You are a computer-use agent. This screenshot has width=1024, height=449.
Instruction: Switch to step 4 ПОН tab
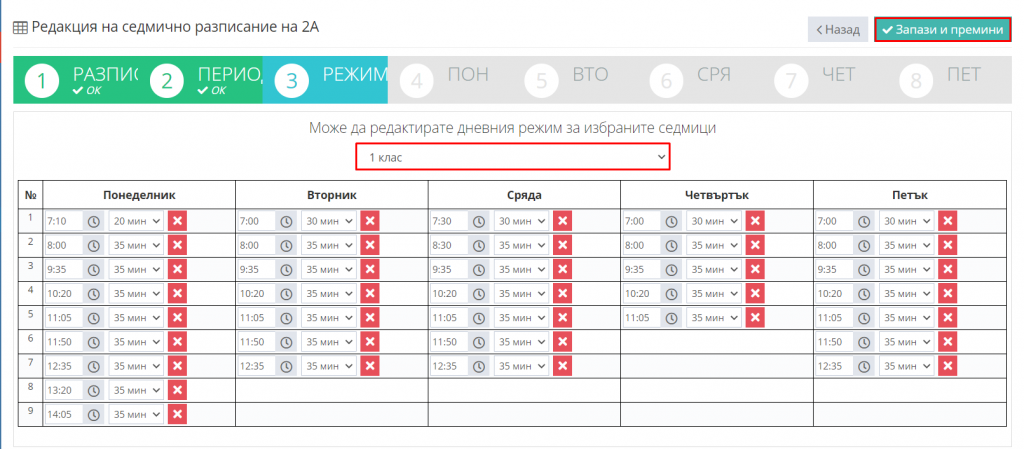tap(450, 81)
